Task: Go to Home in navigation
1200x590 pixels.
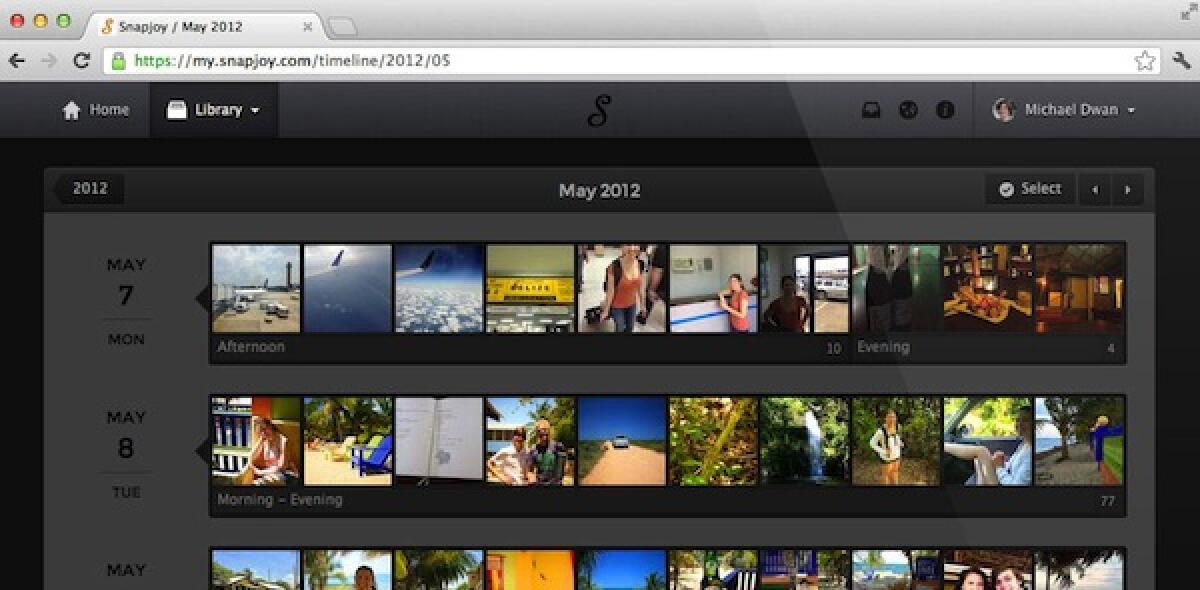Action: point(95,110)
